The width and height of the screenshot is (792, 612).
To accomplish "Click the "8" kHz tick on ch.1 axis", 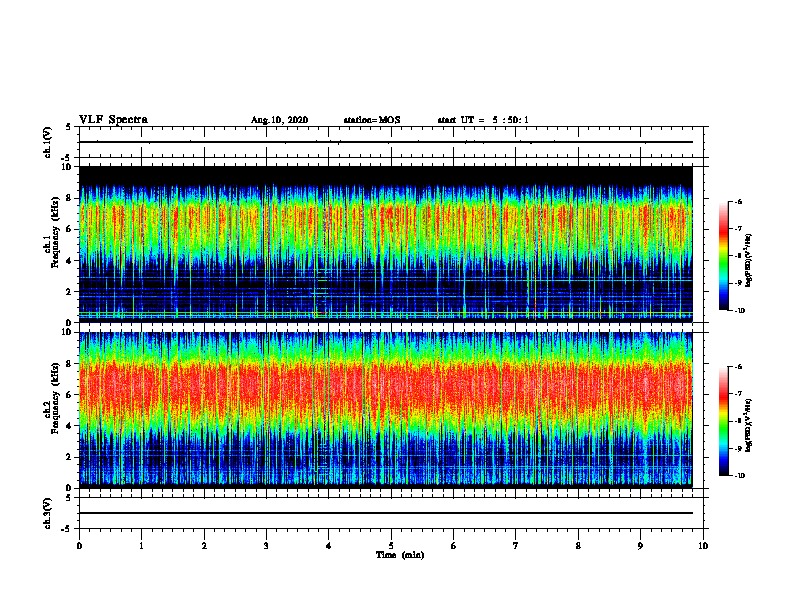I will [x=69, y=198].
